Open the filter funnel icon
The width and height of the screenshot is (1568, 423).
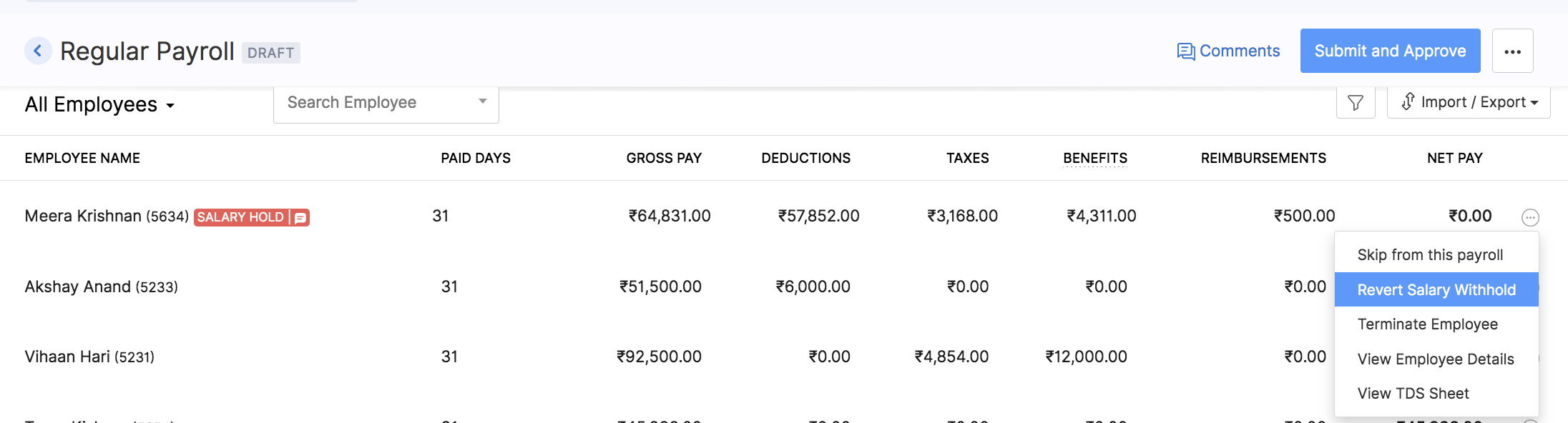tap(1356, 102)
